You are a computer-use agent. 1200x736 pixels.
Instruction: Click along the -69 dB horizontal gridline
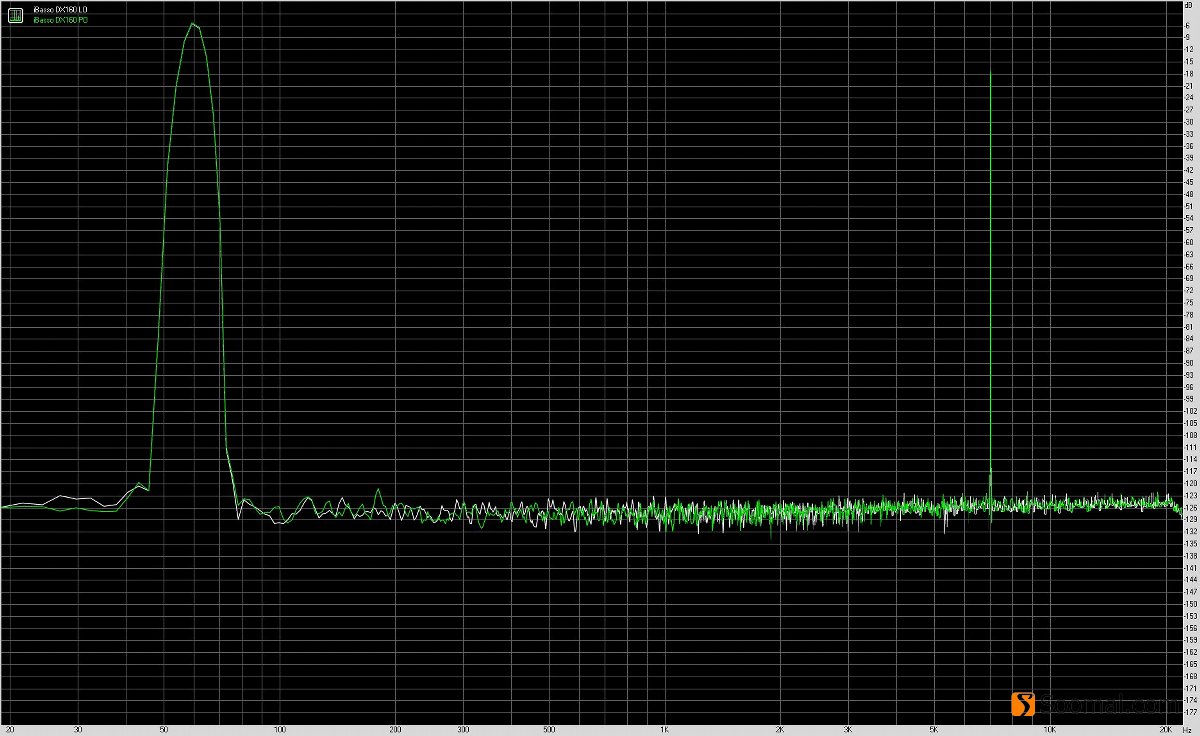tap(600, 280)
